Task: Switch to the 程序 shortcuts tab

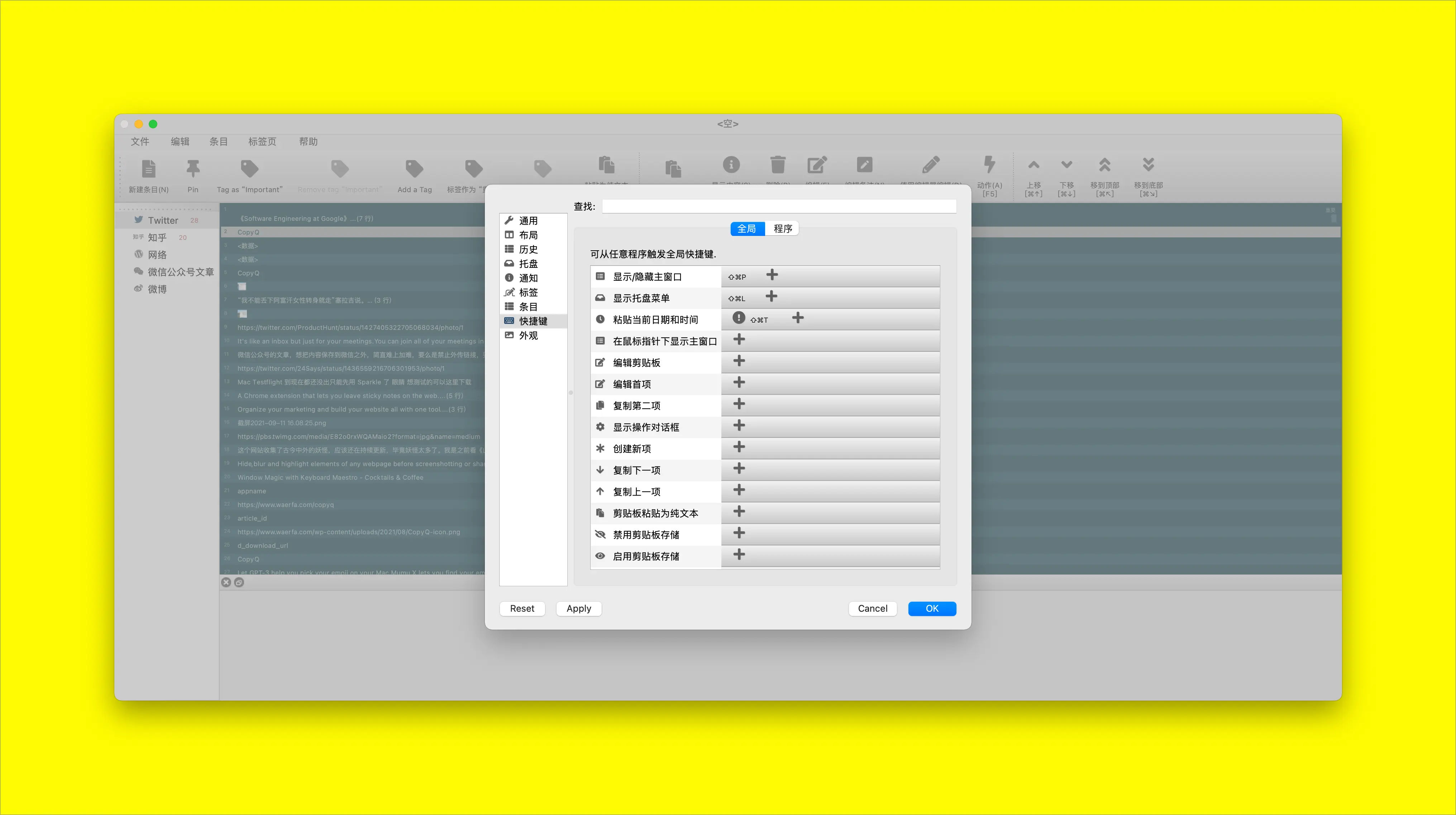Action: tap(782, 228)
